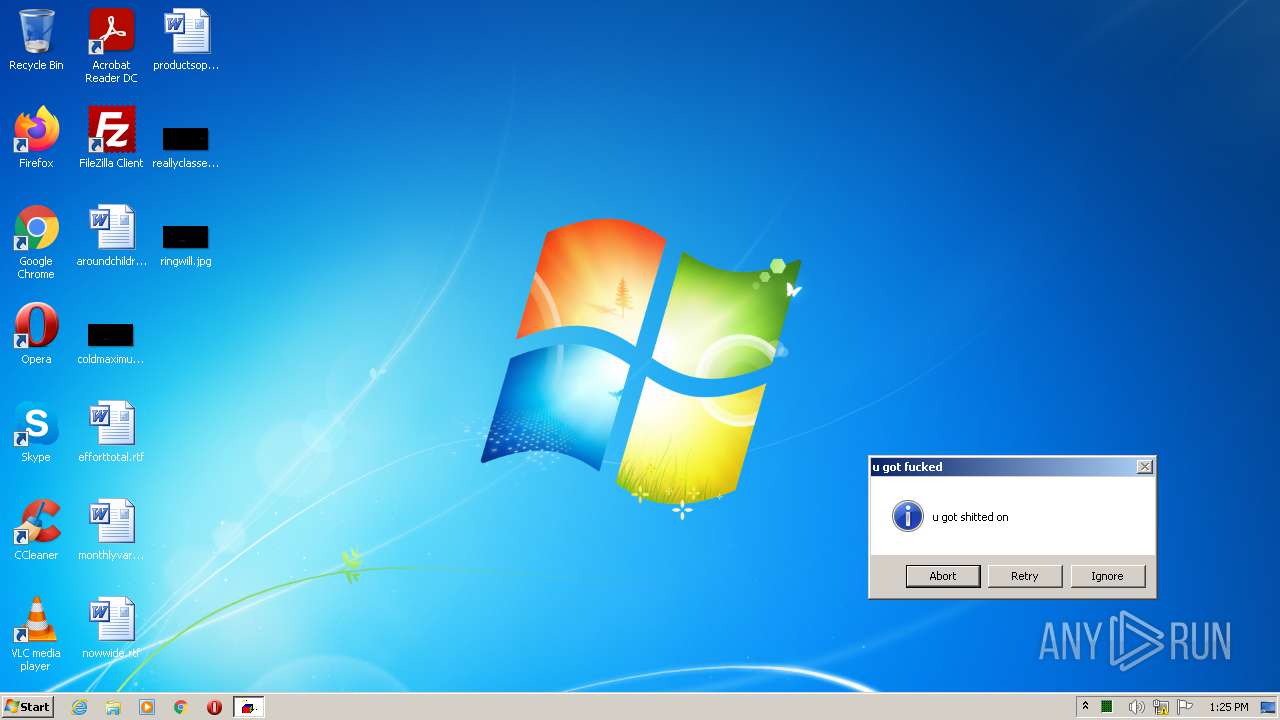This screenshot has width=1280, height=720.
Task: Click Abort in the dialog
Action: [943, 576]
